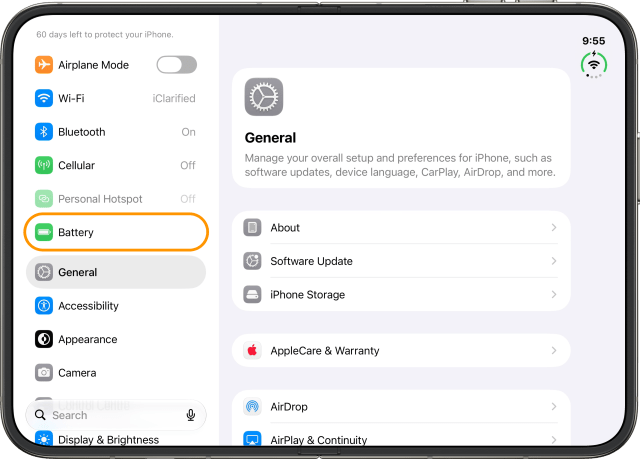The height and width of the screenshot is (459, 640).
Task: Click '60 days left to protect' notice
Action: pyautogui.click(x=105, y=35)
